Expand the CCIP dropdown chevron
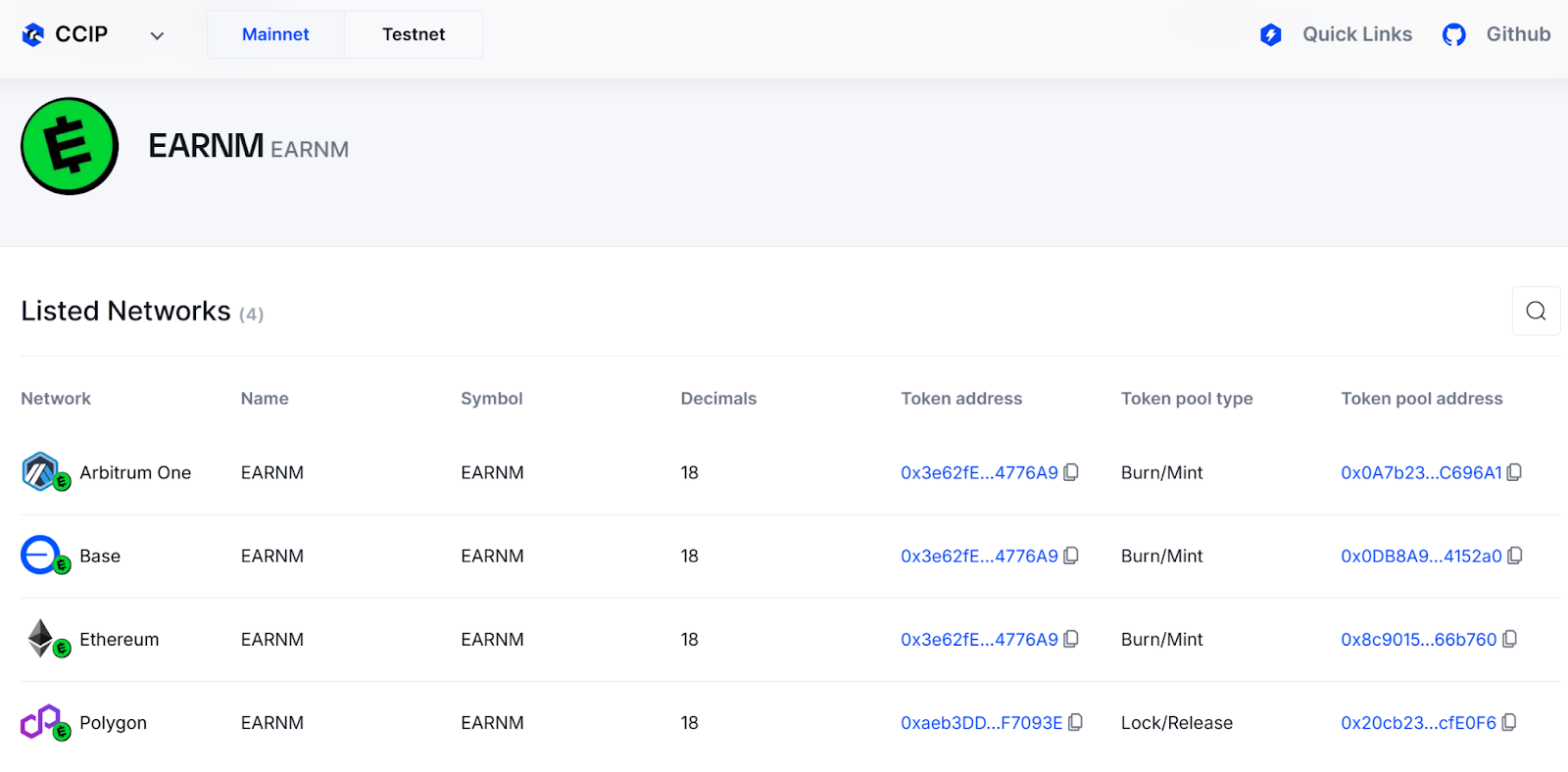The width and height of the screenshot is (1568, 772). (x=157, y=35)
